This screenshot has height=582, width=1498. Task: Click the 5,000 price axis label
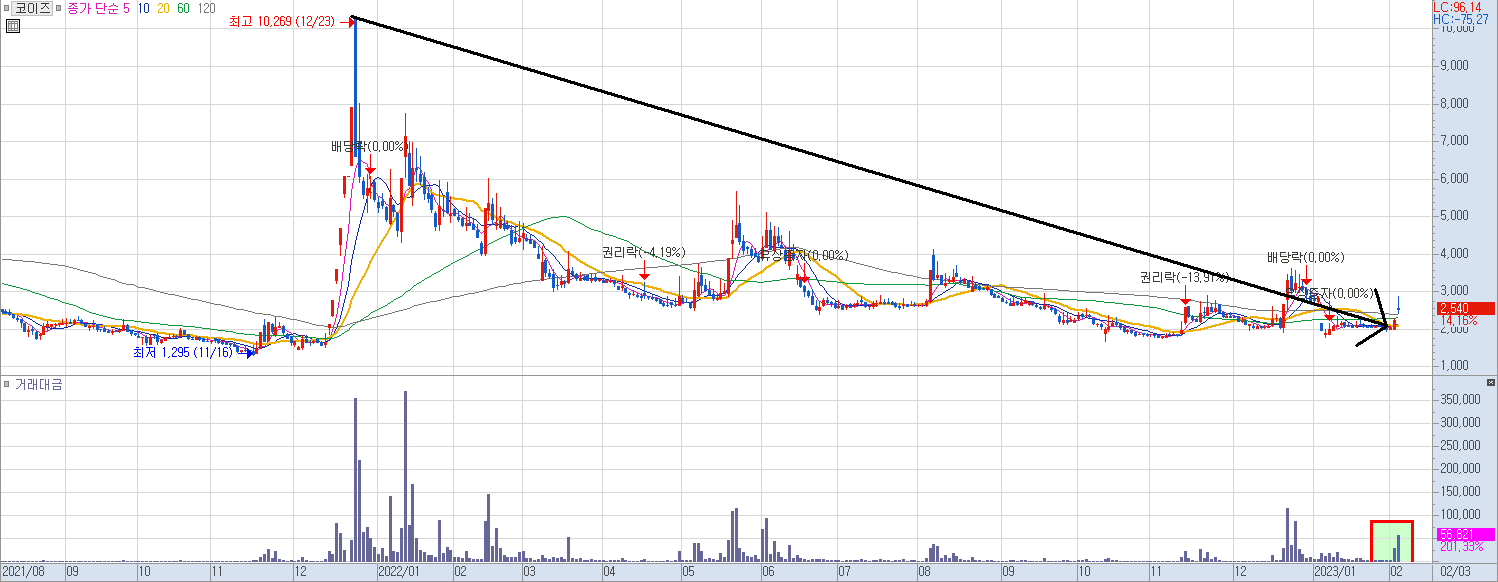point(1456,216)
